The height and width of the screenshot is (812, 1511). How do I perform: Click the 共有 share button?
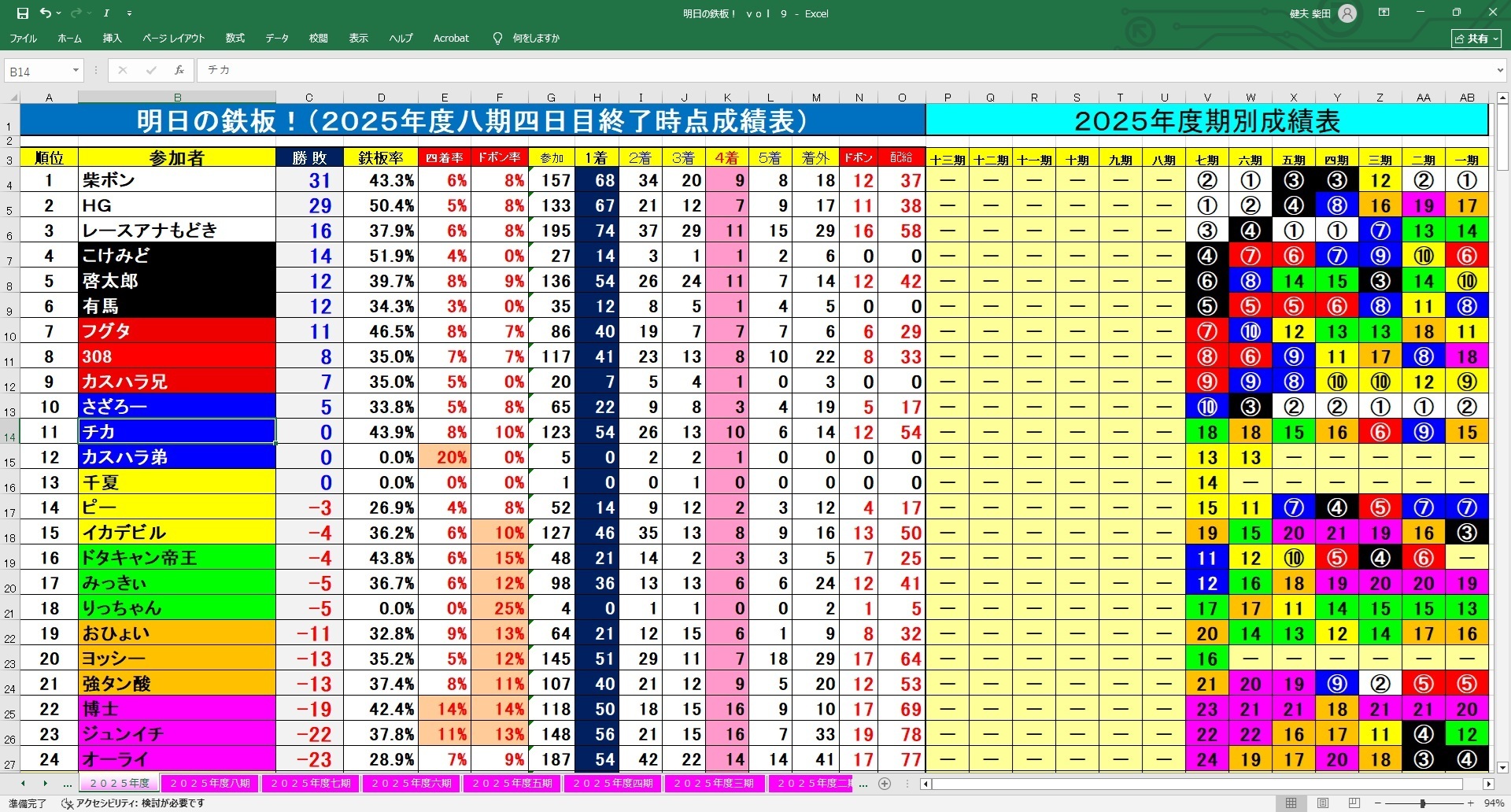[x=1476, y=38]
